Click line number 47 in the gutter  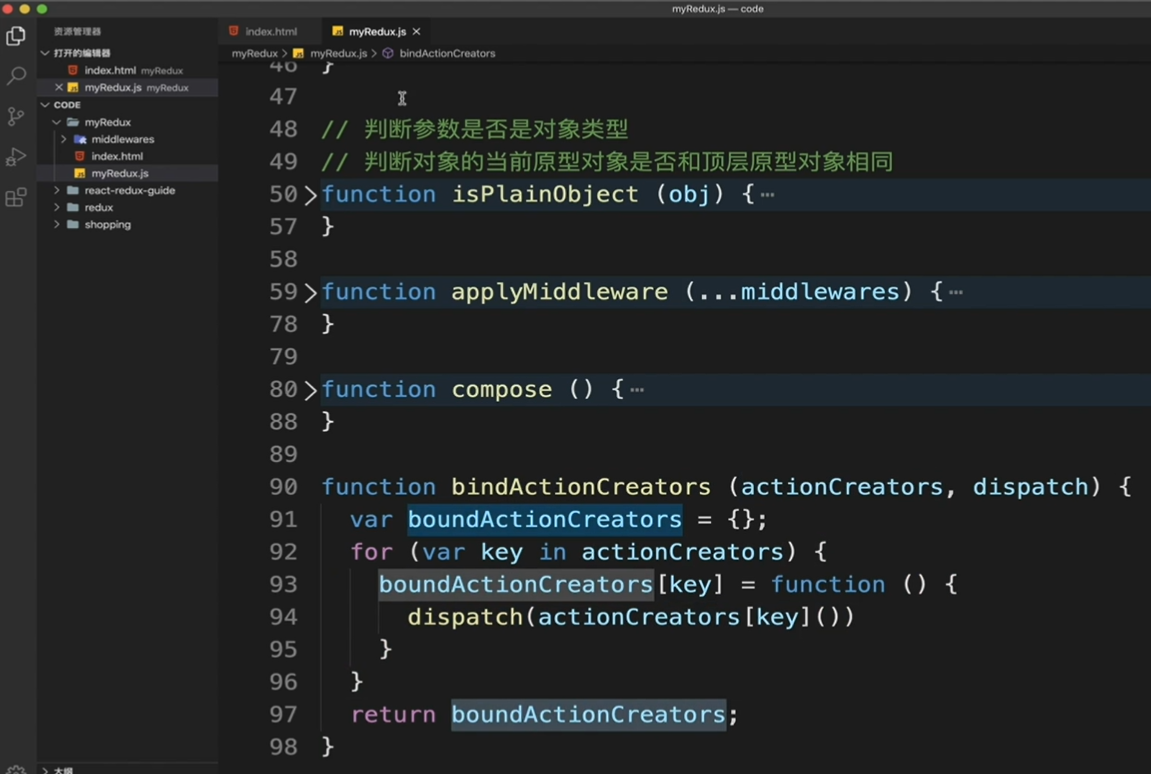283,97
